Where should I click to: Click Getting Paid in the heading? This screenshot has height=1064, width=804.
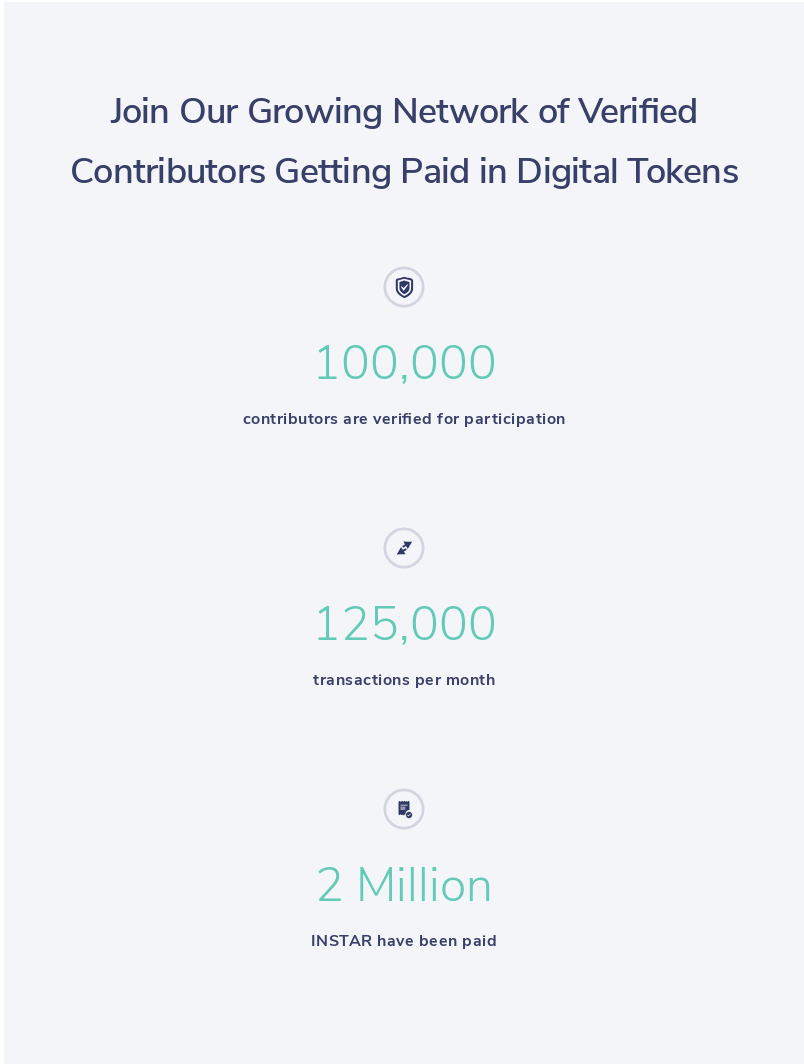[372, 172]
